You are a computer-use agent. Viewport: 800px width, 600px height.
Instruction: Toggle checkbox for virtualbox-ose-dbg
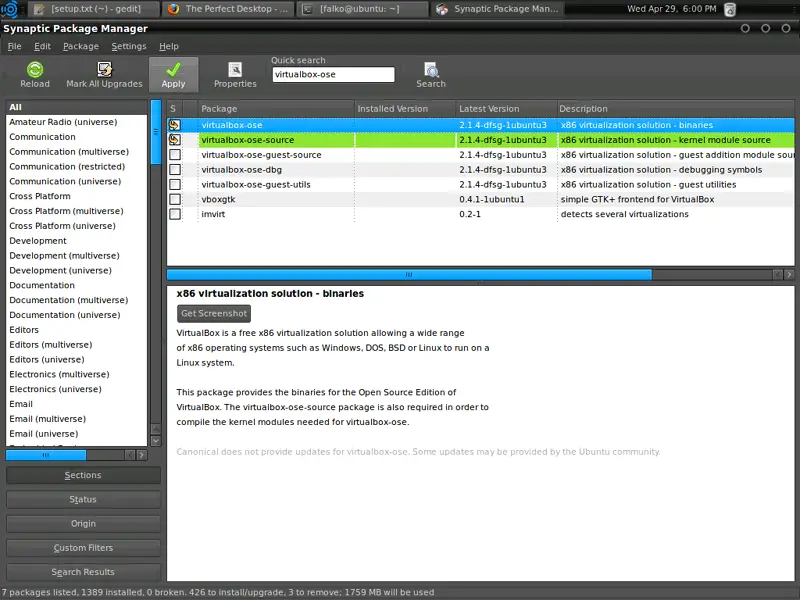[174, 169]
